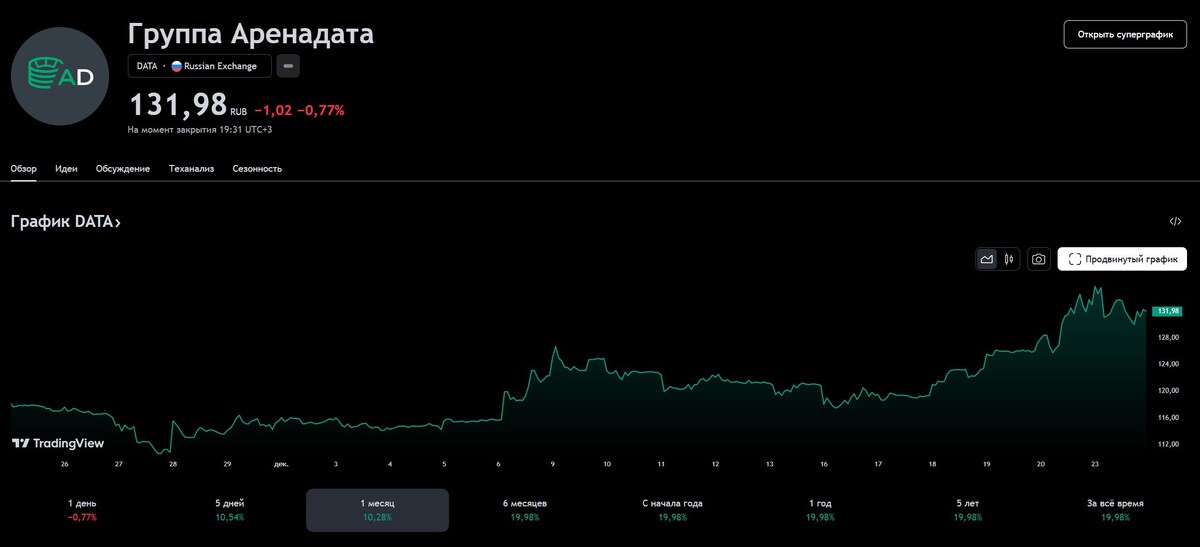This screenshot has height=547, width=1200.
Task: Select the С начала года range
Action: point(674,510)
